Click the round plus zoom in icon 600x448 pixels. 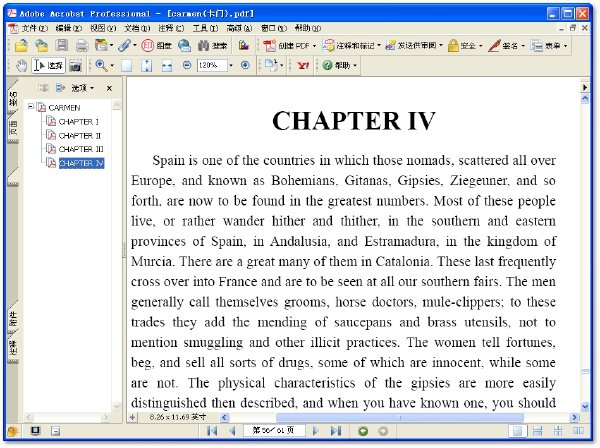pos(245,65)
